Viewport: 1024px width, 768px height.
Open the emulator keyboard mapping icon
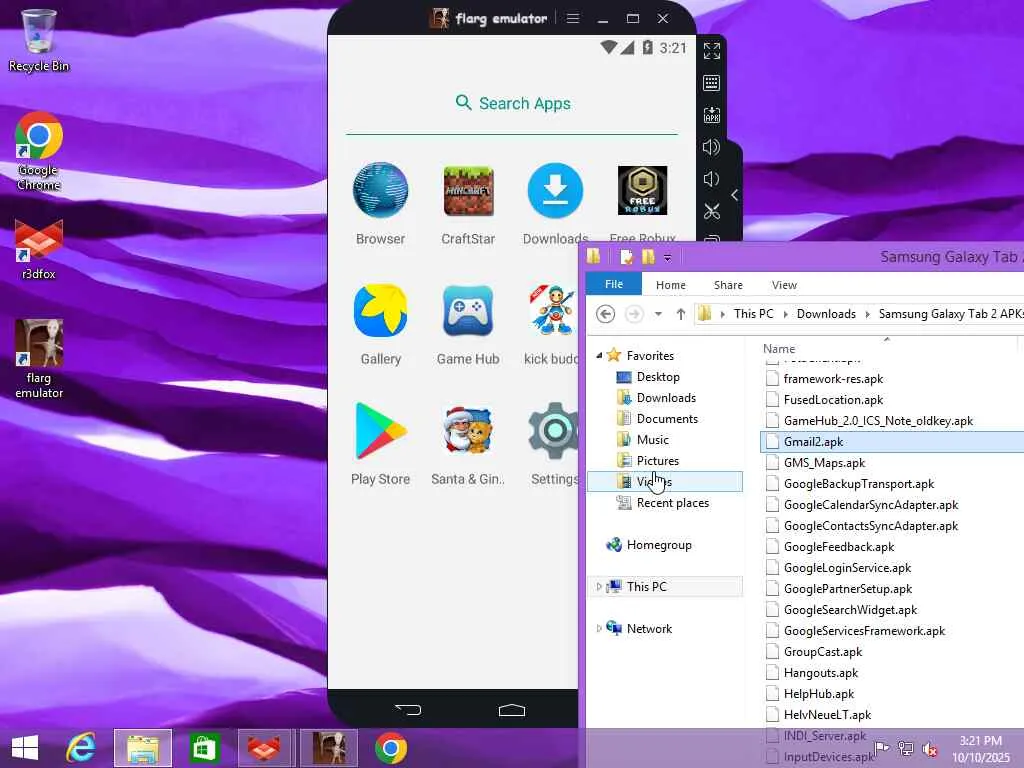coord(712,83)
